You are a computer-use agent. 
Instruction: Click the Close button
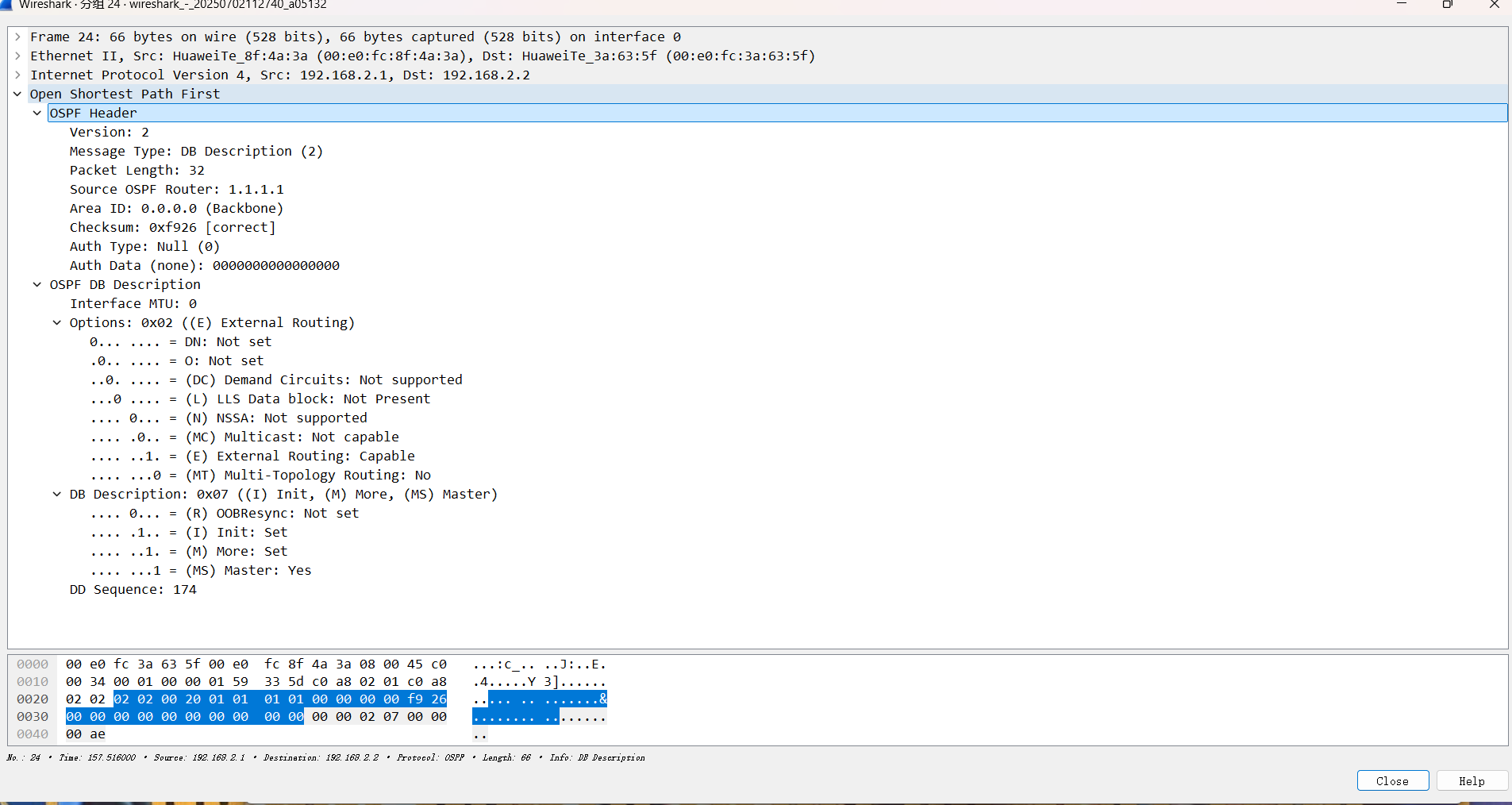pos(1391,780)
